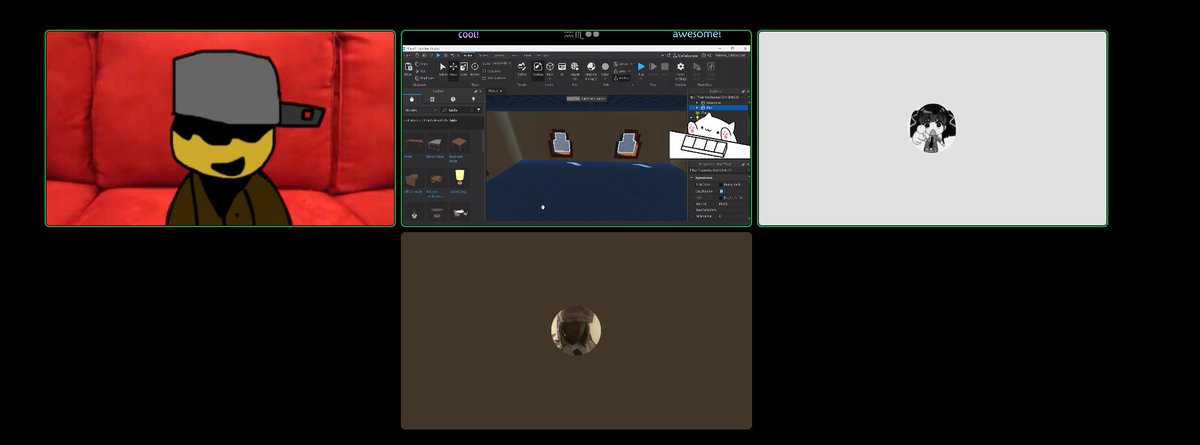The height and width of the screenshot is (445, 1200).
Task: Open the terrain Editor from the ribbon
Action: click(522, 68)
